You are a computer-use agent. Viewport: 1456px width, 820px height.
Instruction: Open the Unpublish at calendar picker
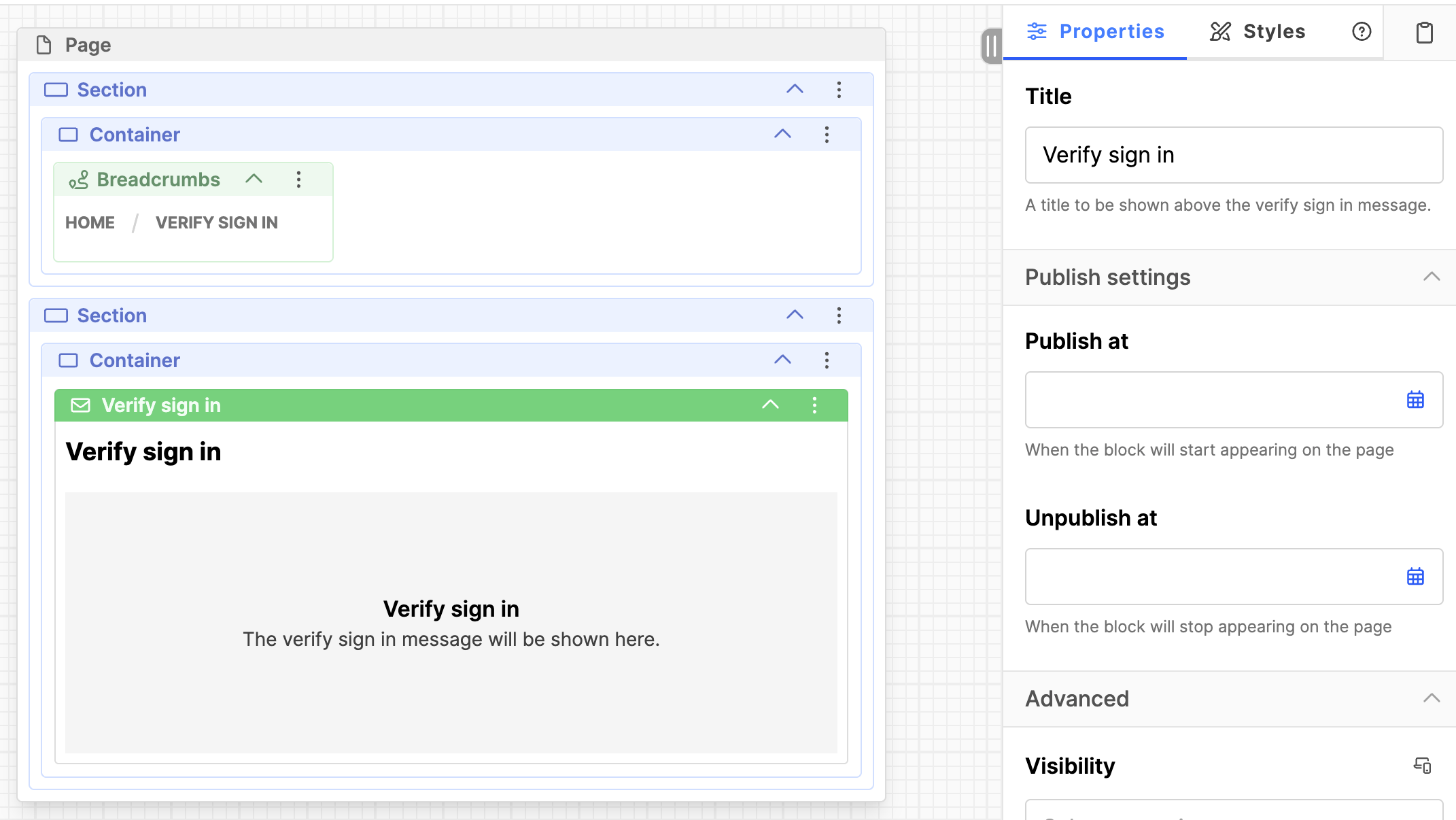(x=1415, y=577)
